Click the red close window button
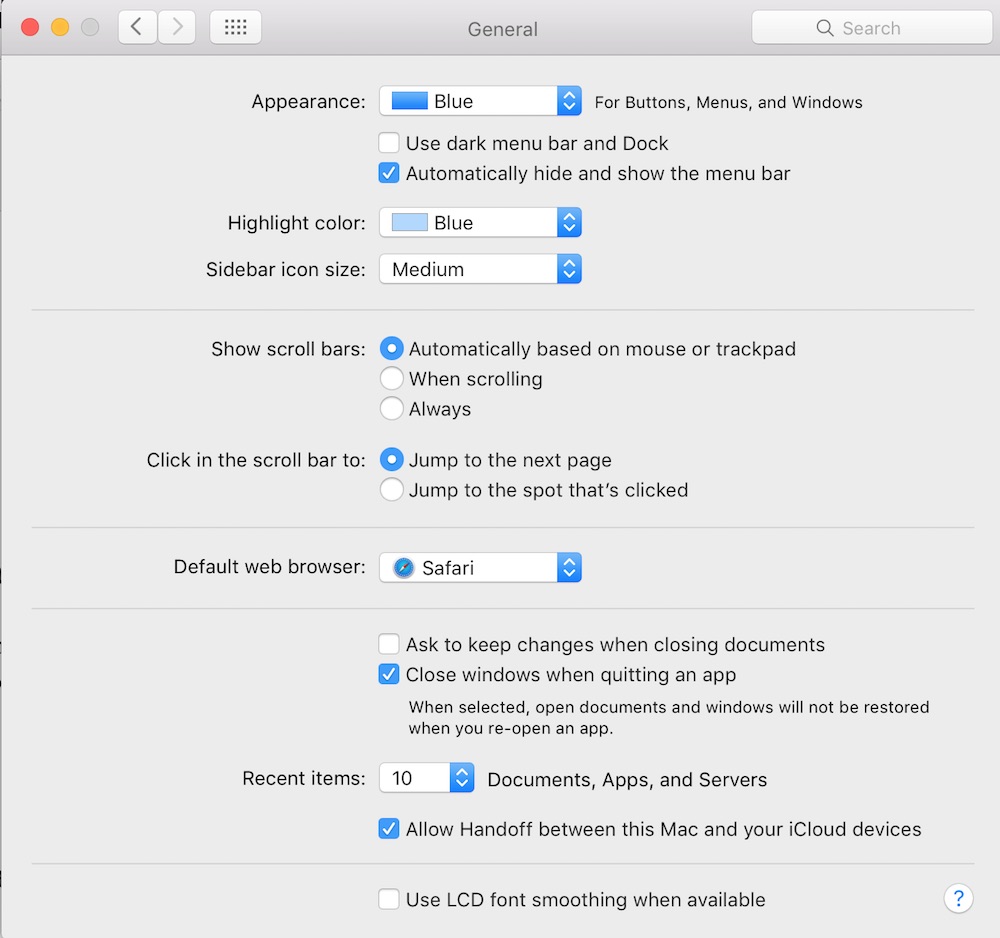Screen dimensions: 1000x938 [x=30, y=28]
